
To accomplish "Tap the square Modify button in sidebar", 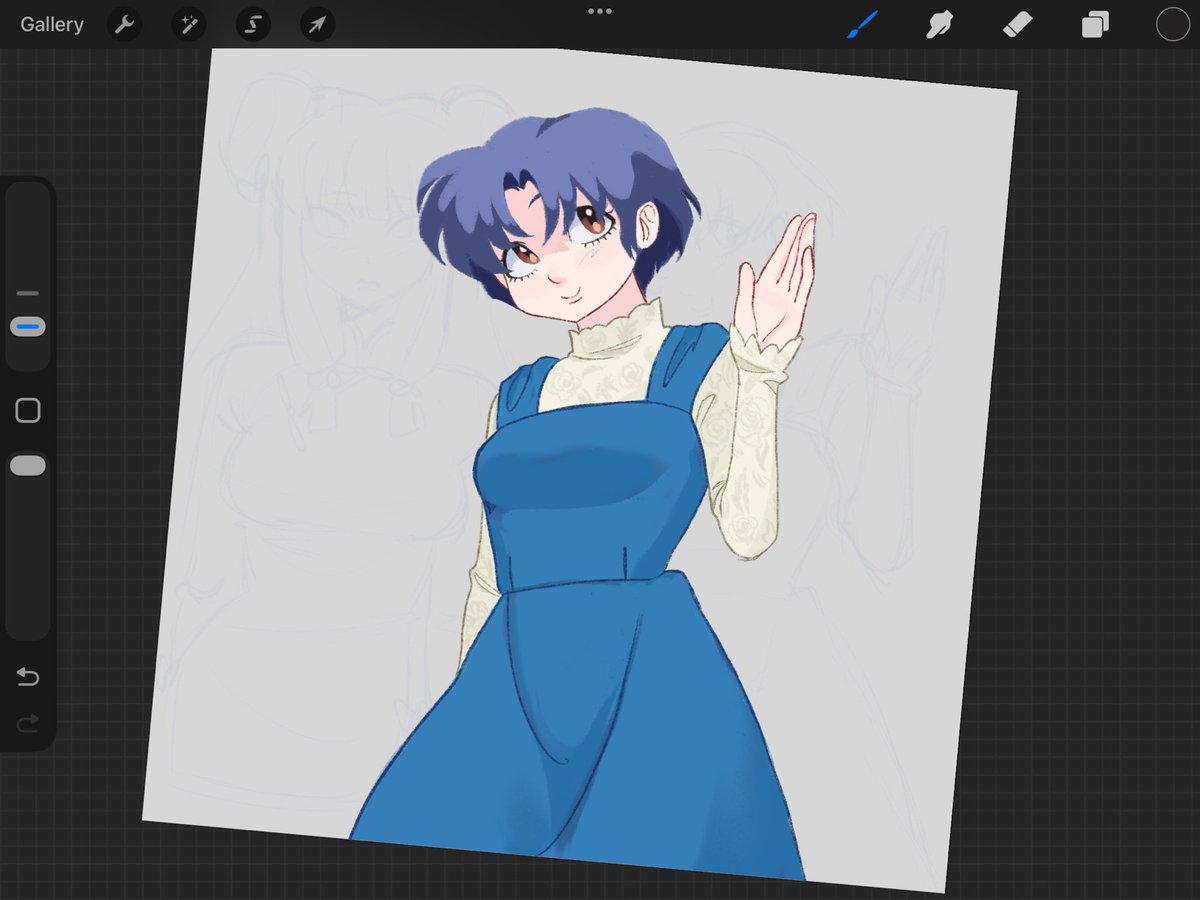I will click(28, 410).
